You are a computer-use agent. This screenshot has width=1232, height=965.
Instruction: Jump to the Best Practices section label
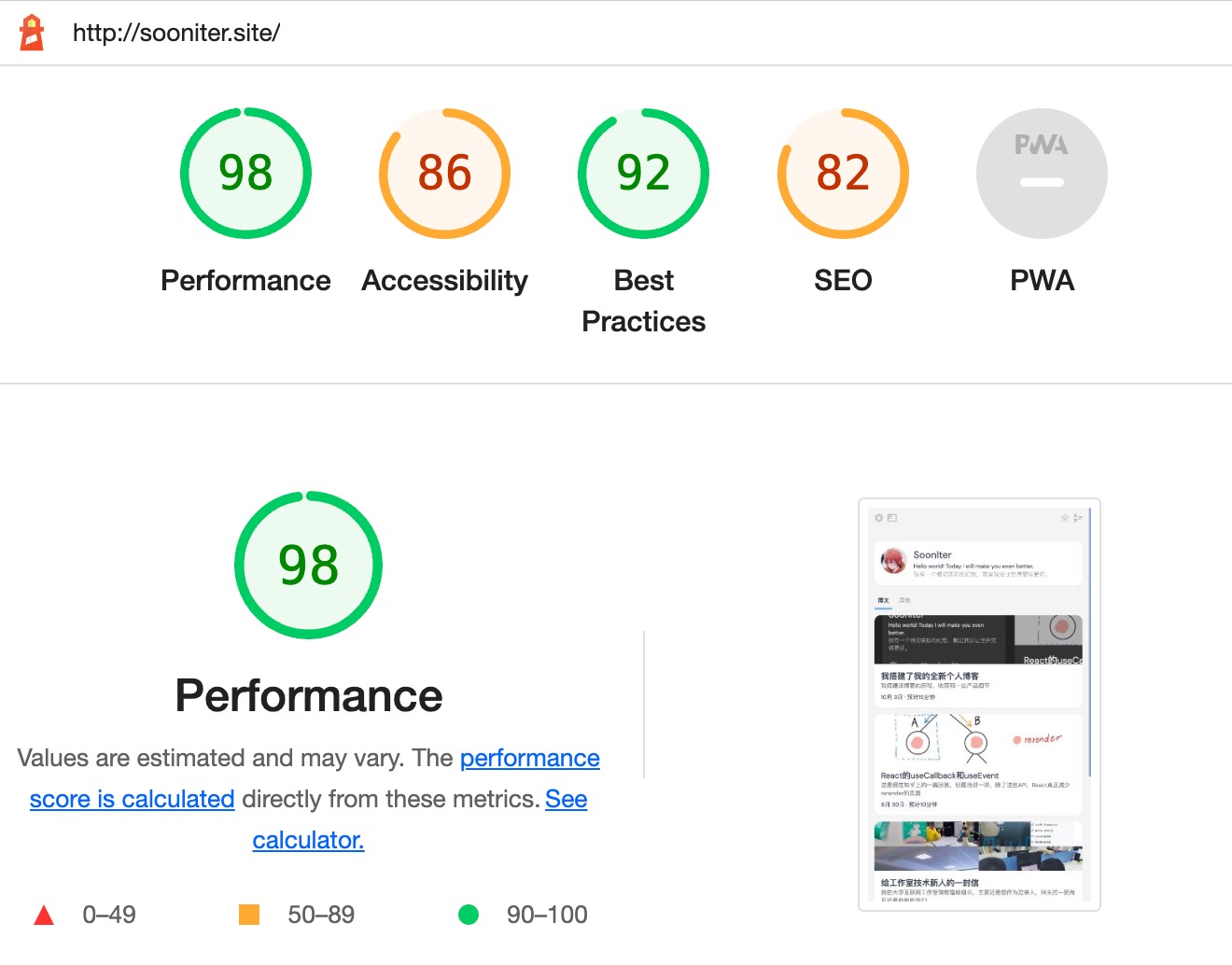tap(644, 301)
